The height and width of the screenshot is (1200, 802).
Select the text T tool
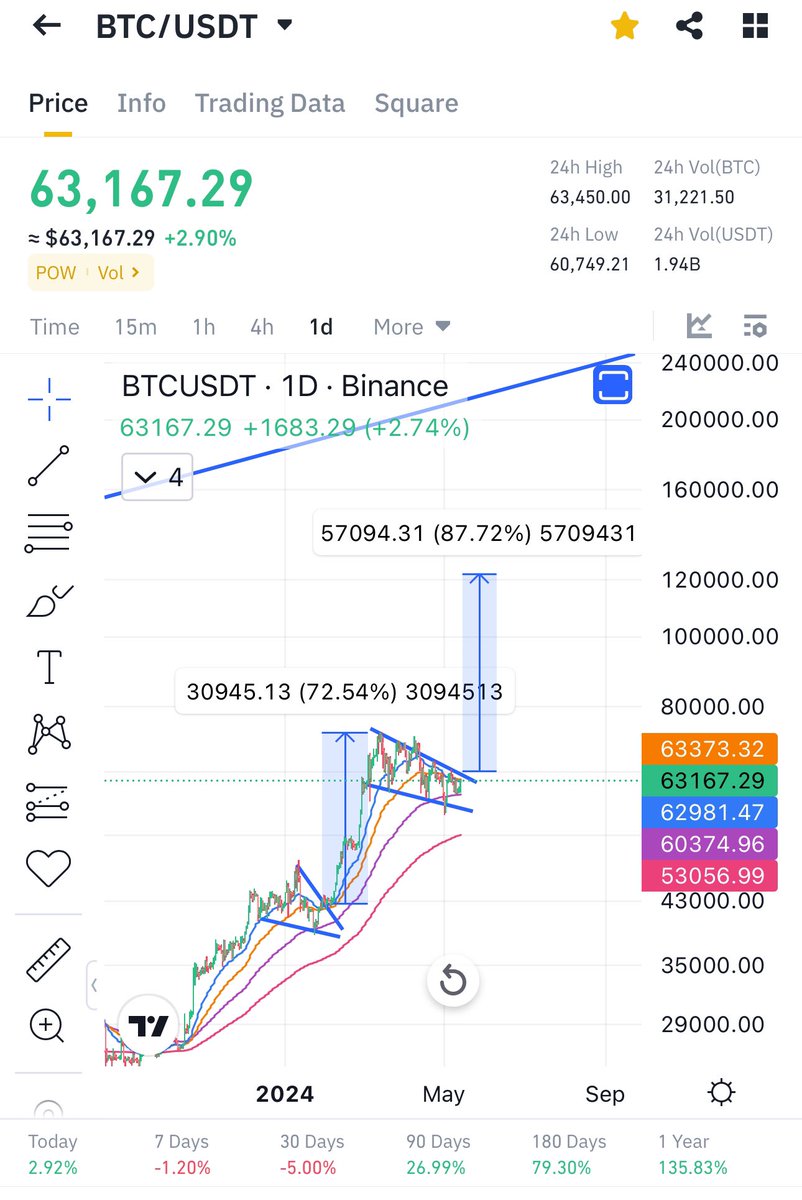(x=49, y=667)
